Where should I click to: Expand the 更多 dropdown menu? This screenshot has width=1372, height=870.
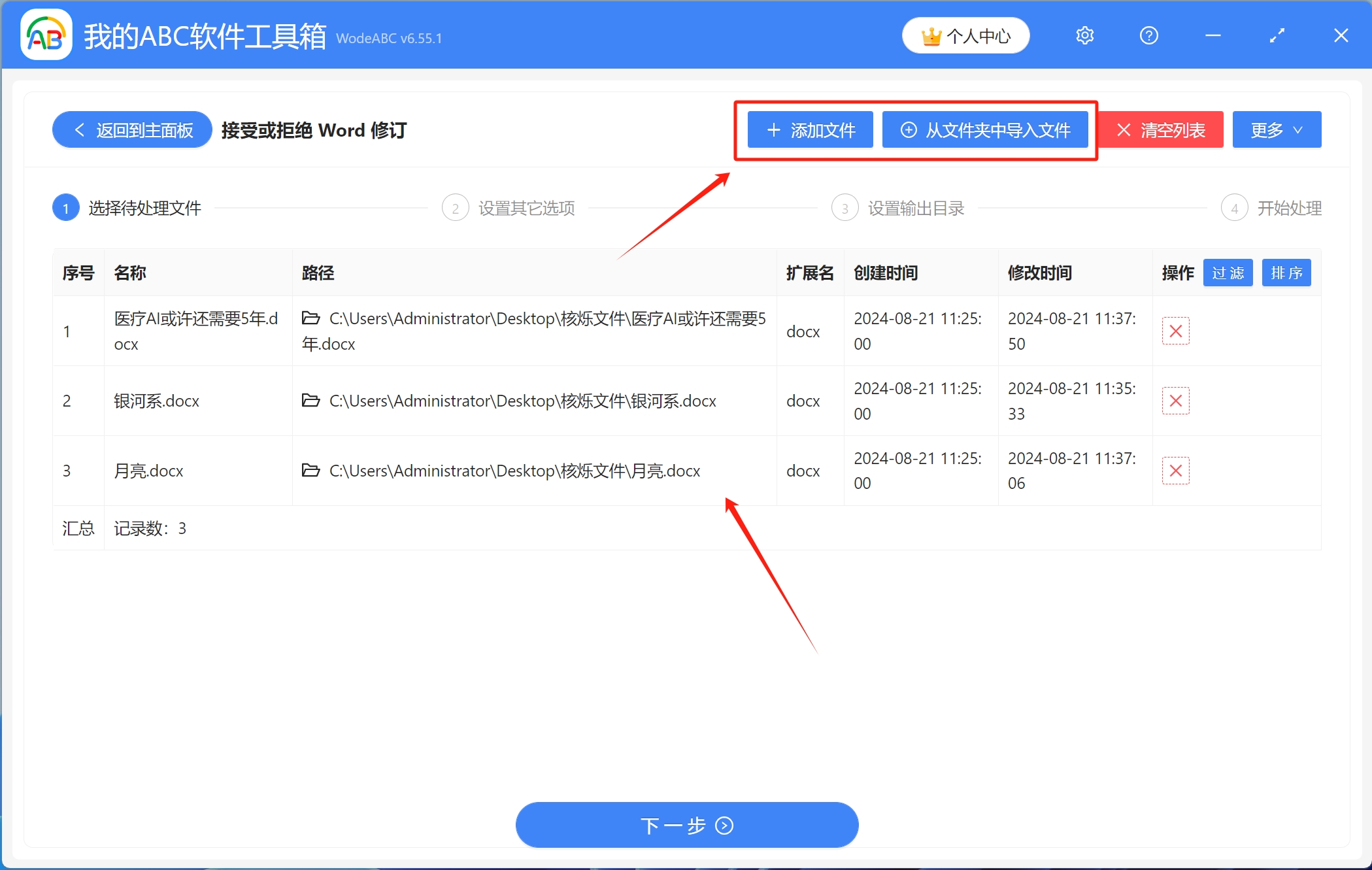coord(1276,129)
